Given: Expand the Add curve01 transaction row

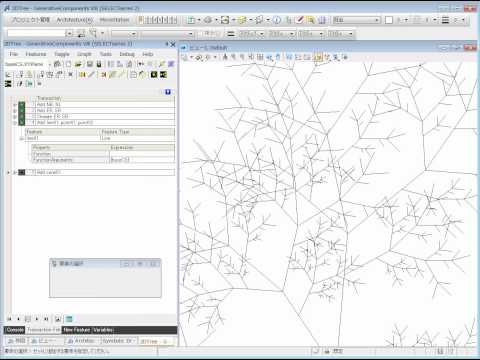Looking at the screenshot, I should tap(15, 172).
